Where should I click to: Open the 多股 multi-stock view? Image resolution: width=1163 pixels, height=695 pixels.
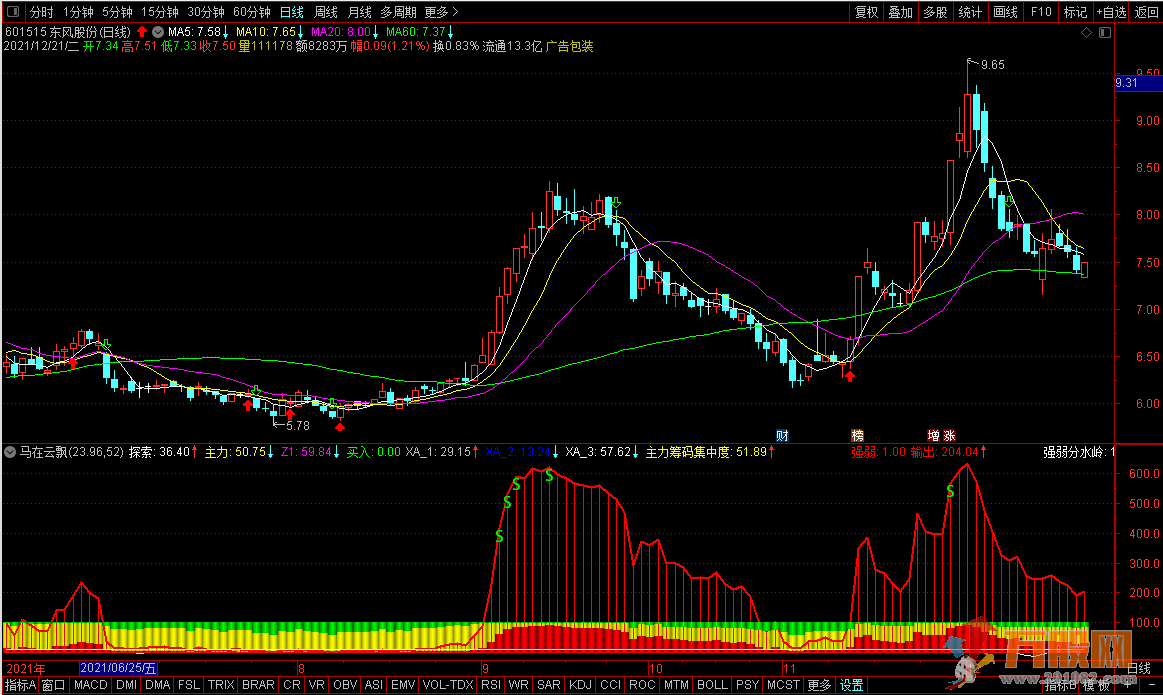[935, 12]
